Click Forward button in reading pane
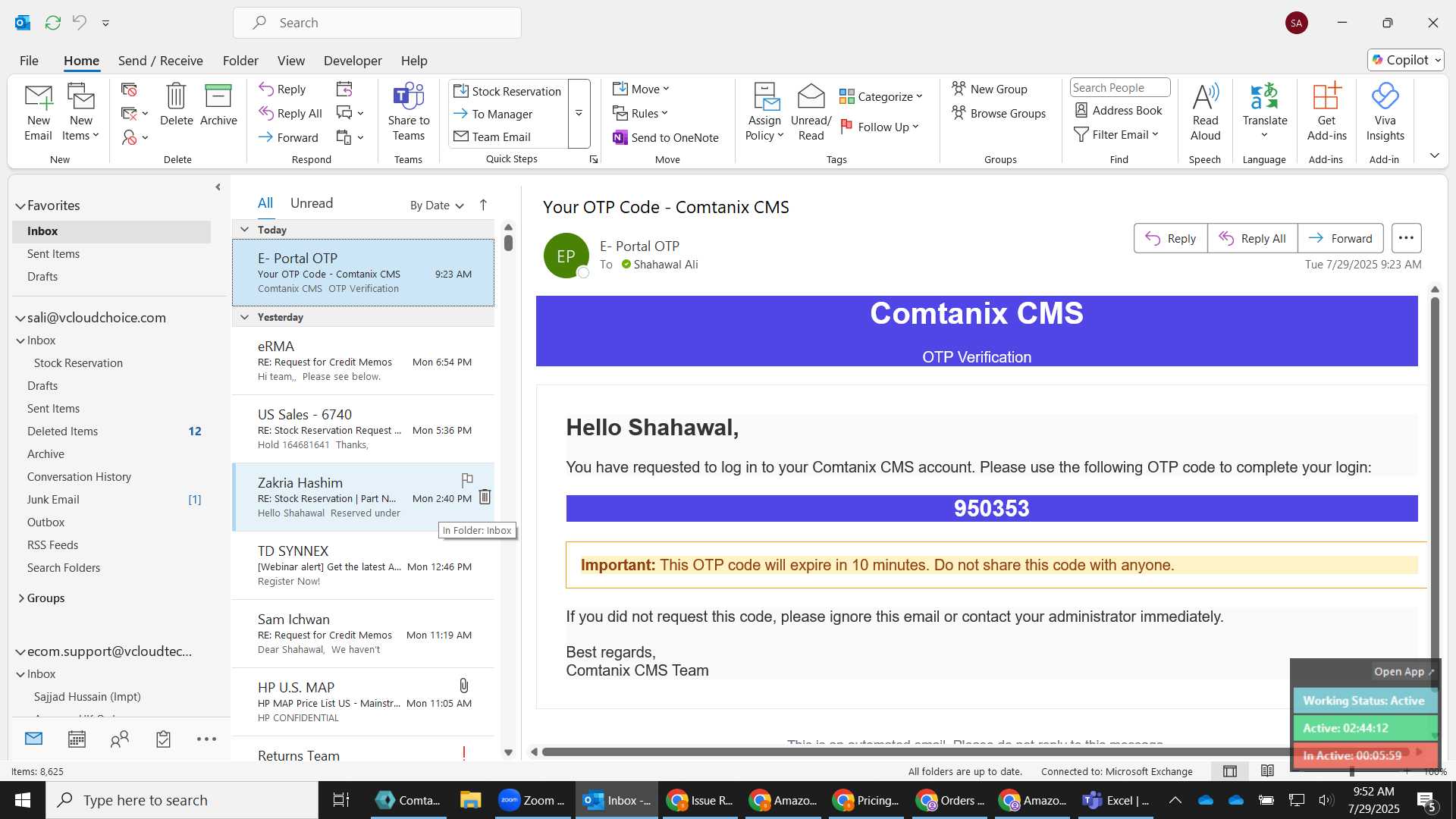Image resolution: width=1456 pixels, height=819 pixels. coord(1340,238)
